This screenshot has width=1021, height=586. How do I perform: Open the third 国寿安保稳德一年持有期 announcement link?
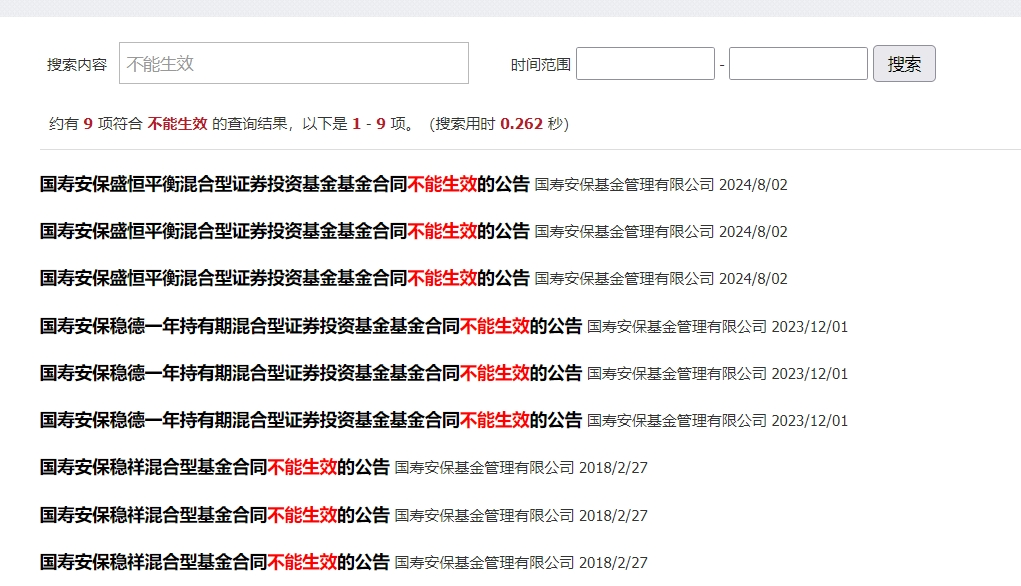click(311, 421)
